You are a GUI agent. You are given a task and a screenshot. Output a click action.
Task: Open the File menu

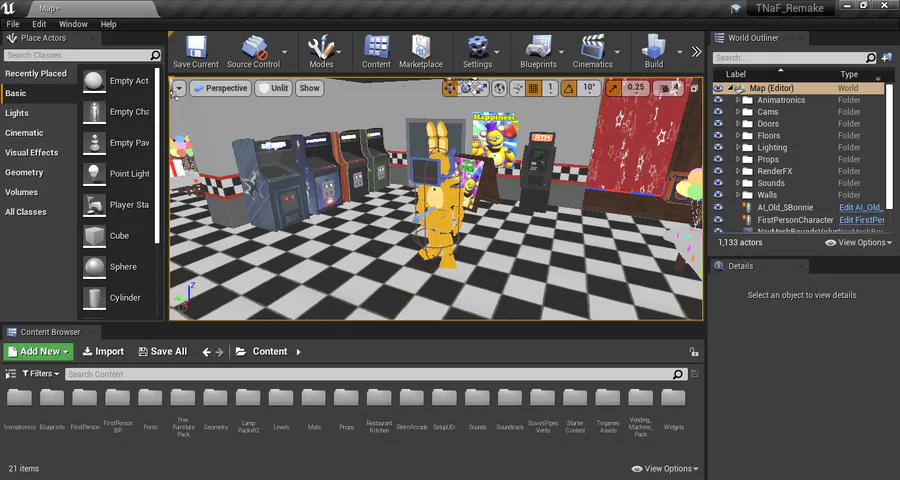(x=13, y=24)
